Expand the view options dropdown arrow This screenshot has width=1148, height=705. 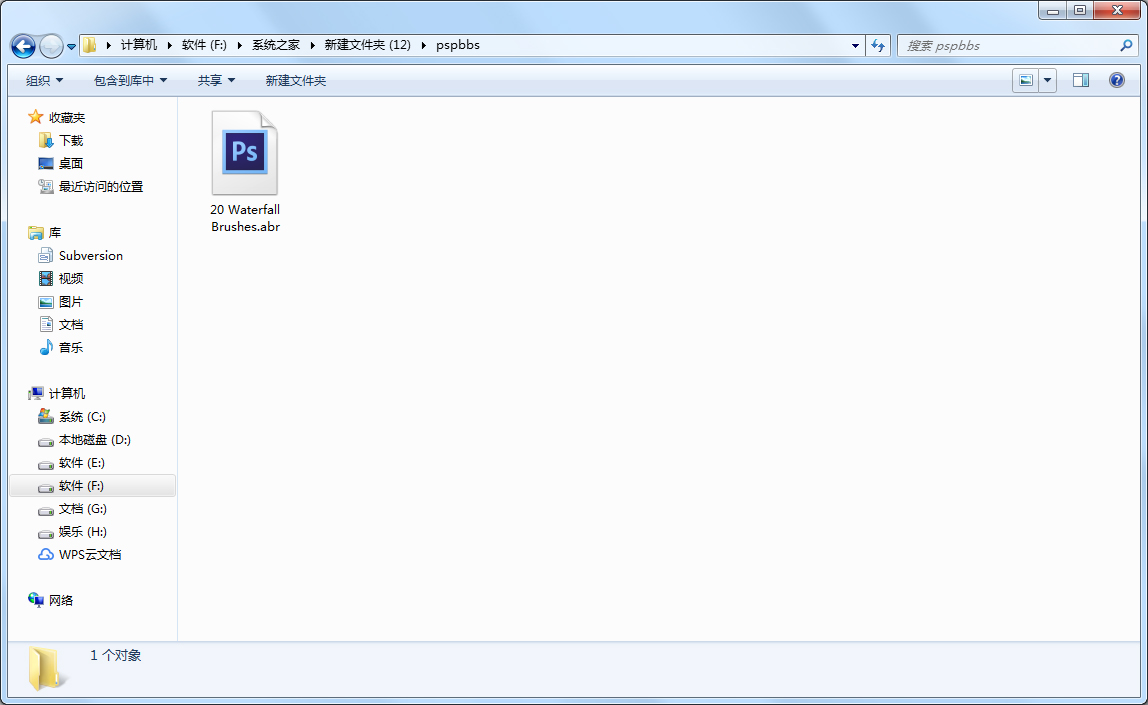tap(1048, 81)
